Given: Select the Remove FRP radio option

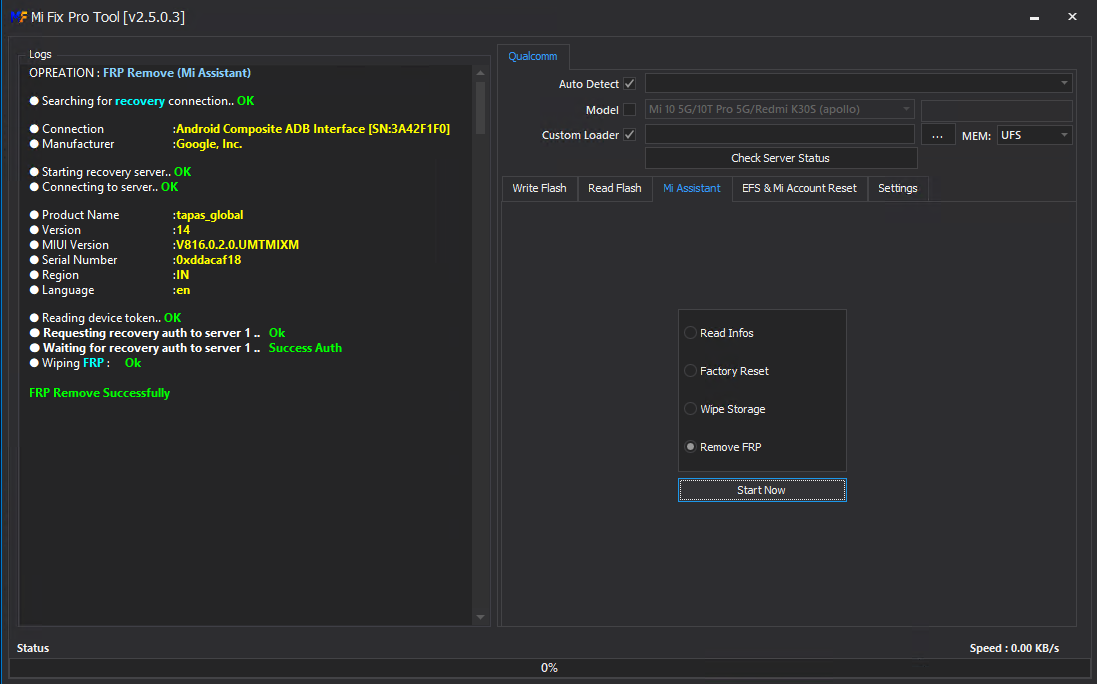Looking at the screenshot, I should [x=690, y=446].
